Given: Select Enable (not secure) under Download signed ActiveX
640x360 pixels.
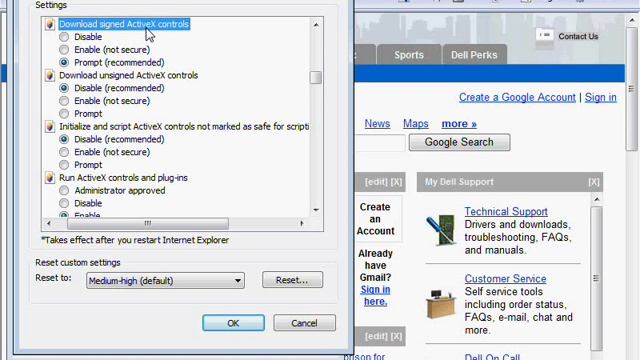Looking at the screenshot, I should tap(64, 50).
